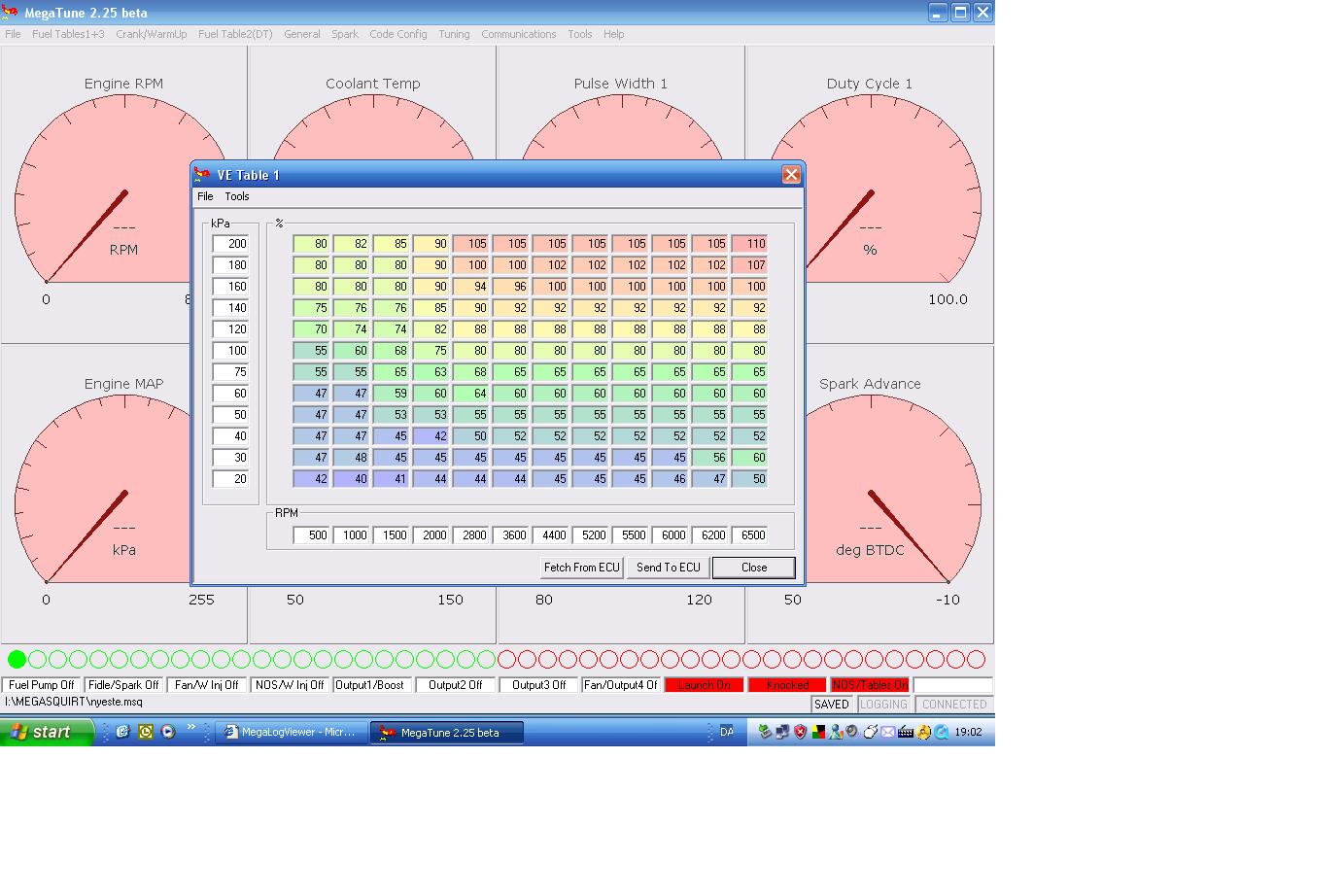
Task: Open Fuel Table2(DT) menu in main window
Action: tap(236, 34)
